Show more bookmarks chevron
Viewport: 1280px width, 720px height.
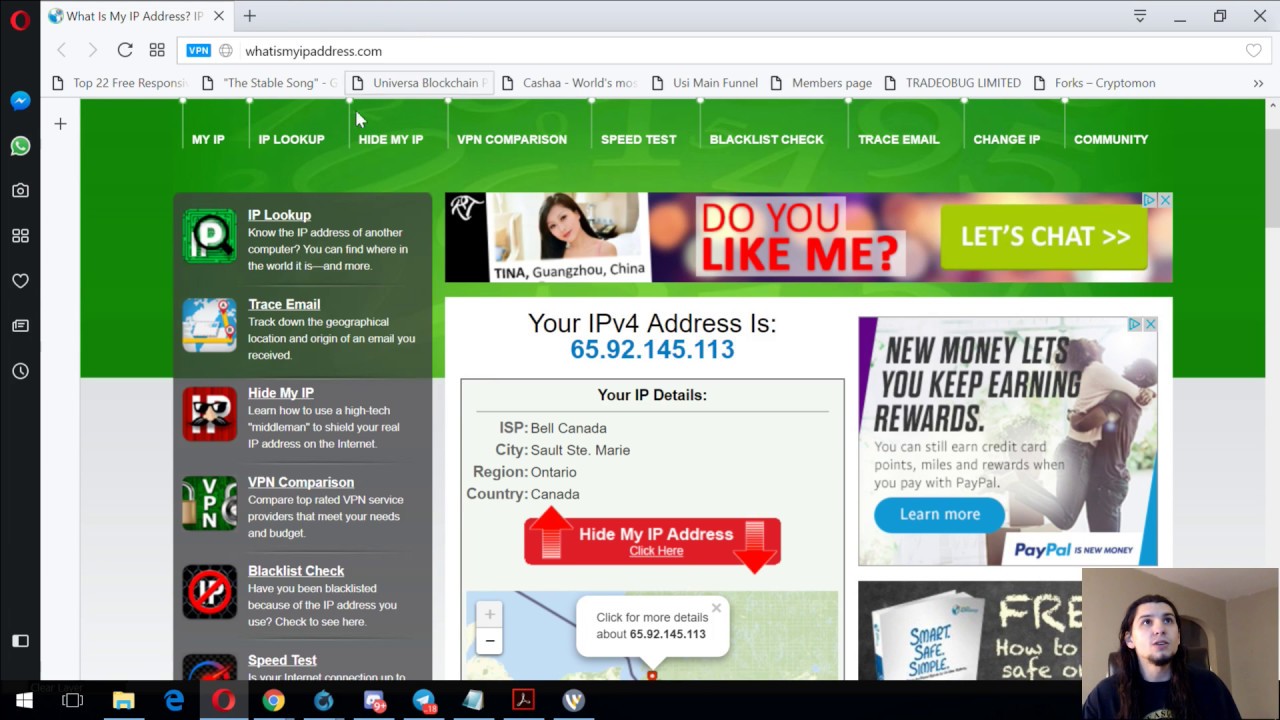click(1258, 83)
